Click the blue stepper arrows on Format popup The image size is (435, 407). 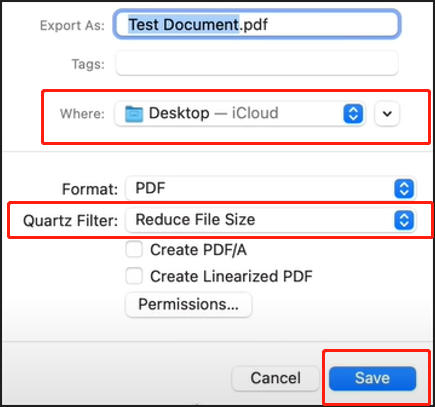pos(404,189)
